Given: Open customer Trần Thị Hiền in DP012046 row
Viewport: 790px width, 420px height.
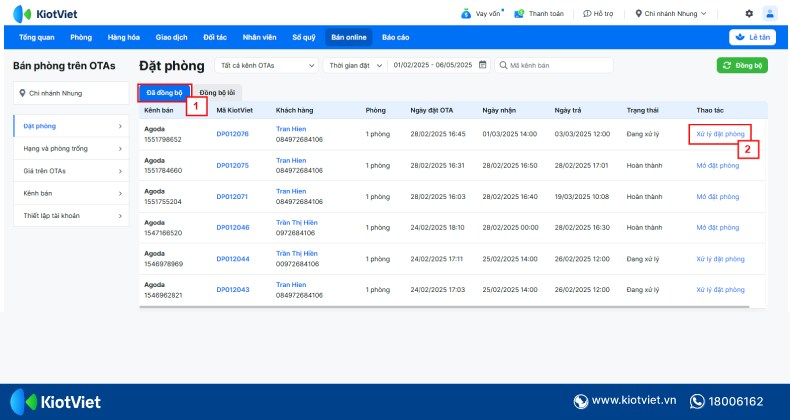Looking at the screenshot, I should point(296,223).
